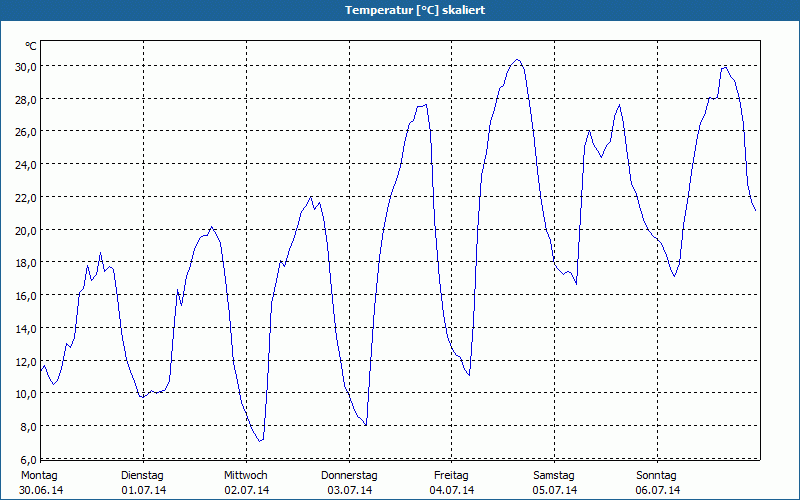Select the 05.07.14 date label
Image resolution: width=800 pixels, height=500 pixels.
pos(555,491)
